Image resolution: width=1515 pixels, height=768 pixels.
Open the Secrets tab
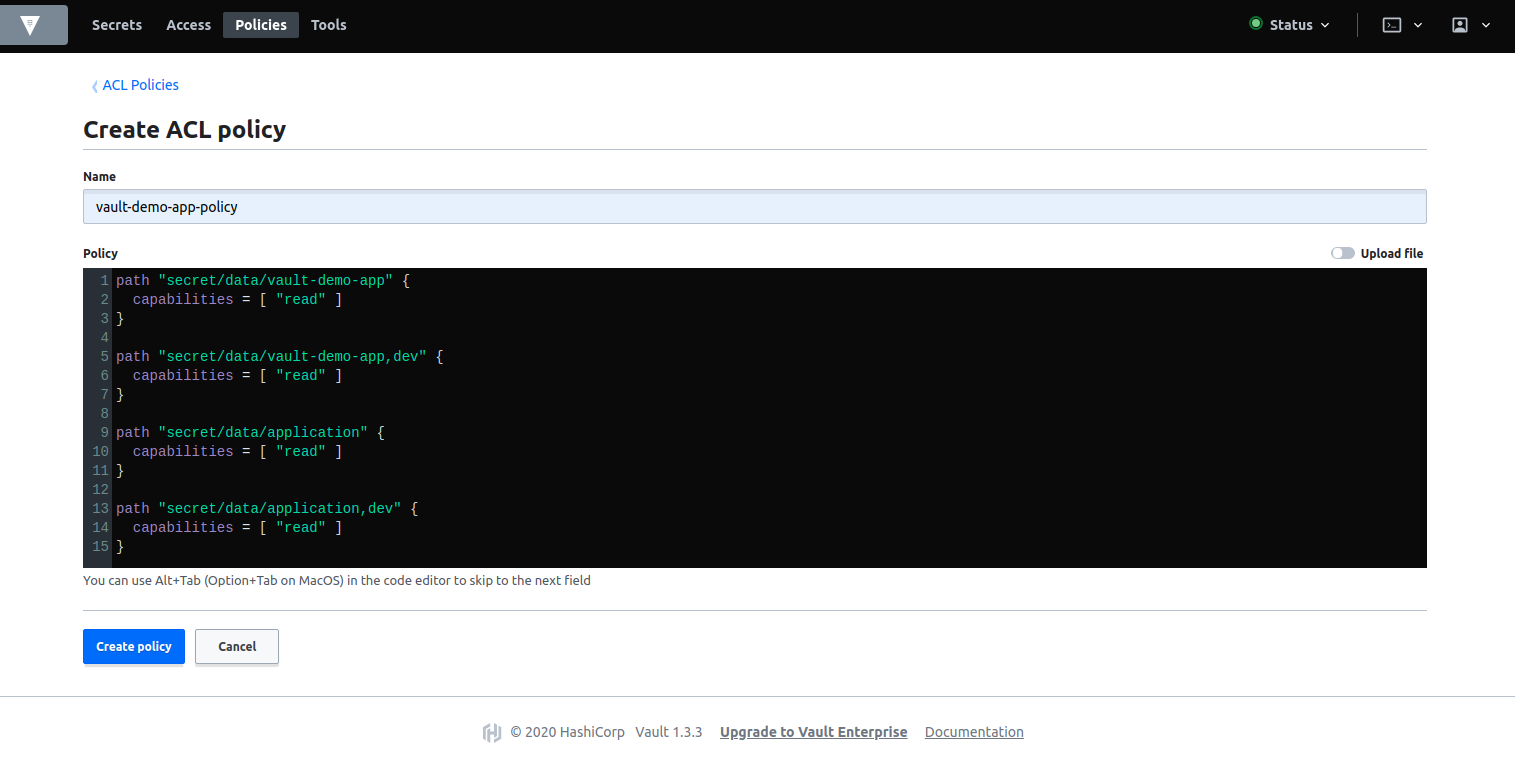point(117,25)
